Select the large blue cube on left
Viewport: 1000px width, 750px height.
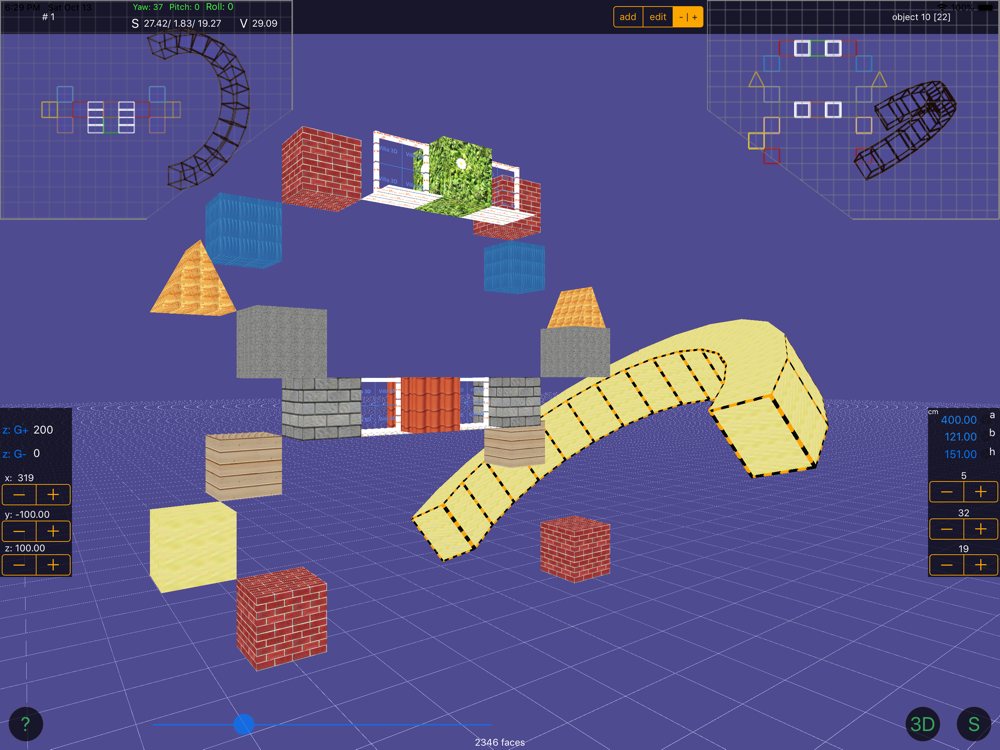243,230
